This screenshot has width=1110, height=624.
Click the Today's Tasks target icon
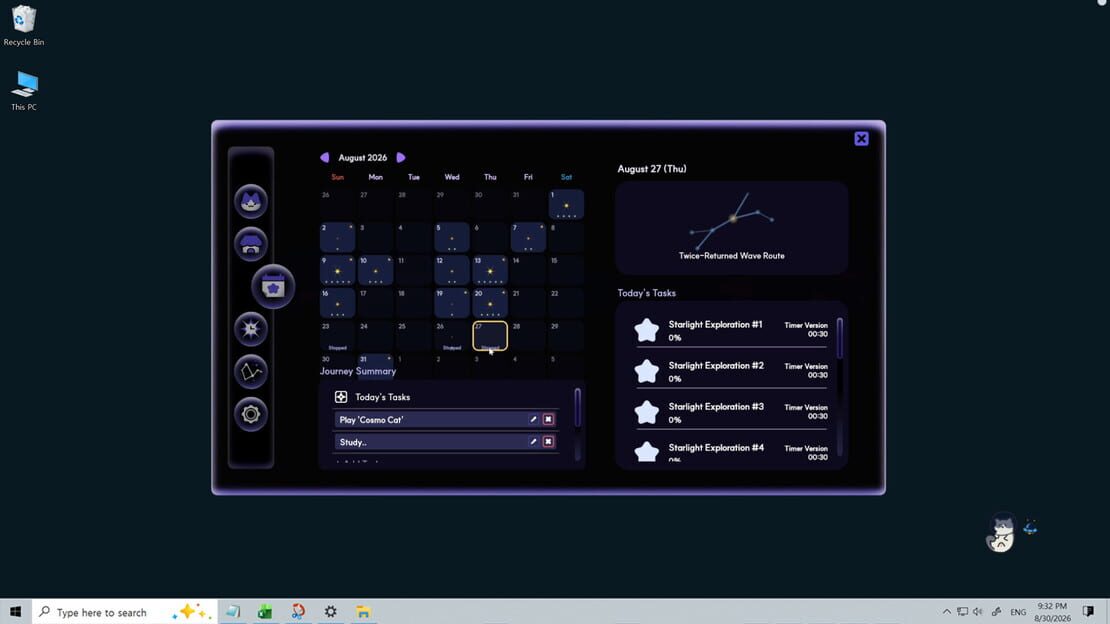pos(341,397)
